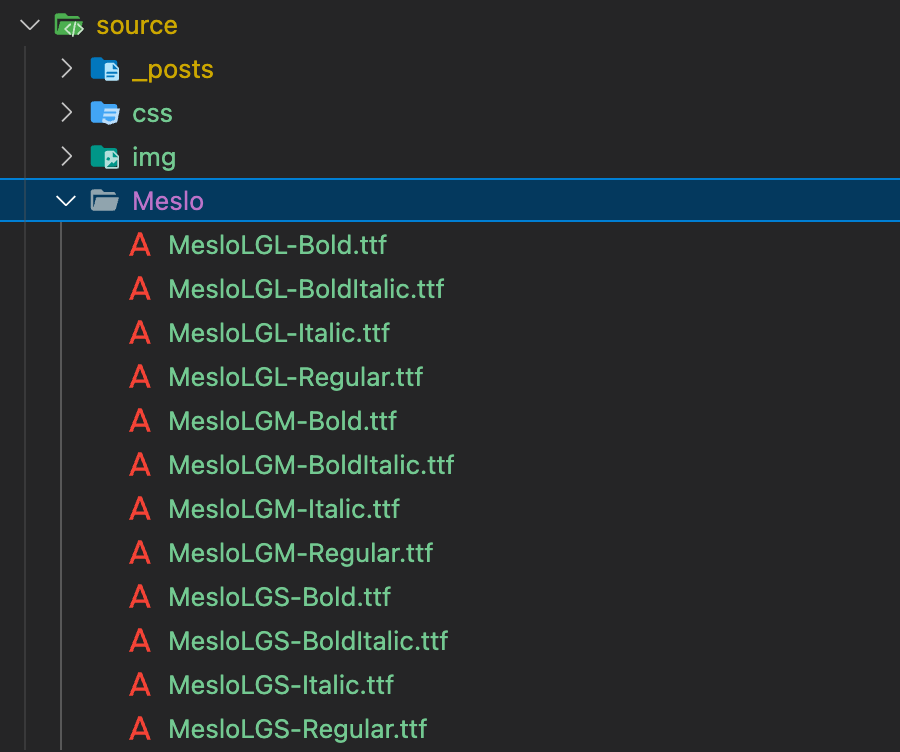Click the image folder icon next to img
The width and height of the screenshot is (900, 752).
click(105, 156)
